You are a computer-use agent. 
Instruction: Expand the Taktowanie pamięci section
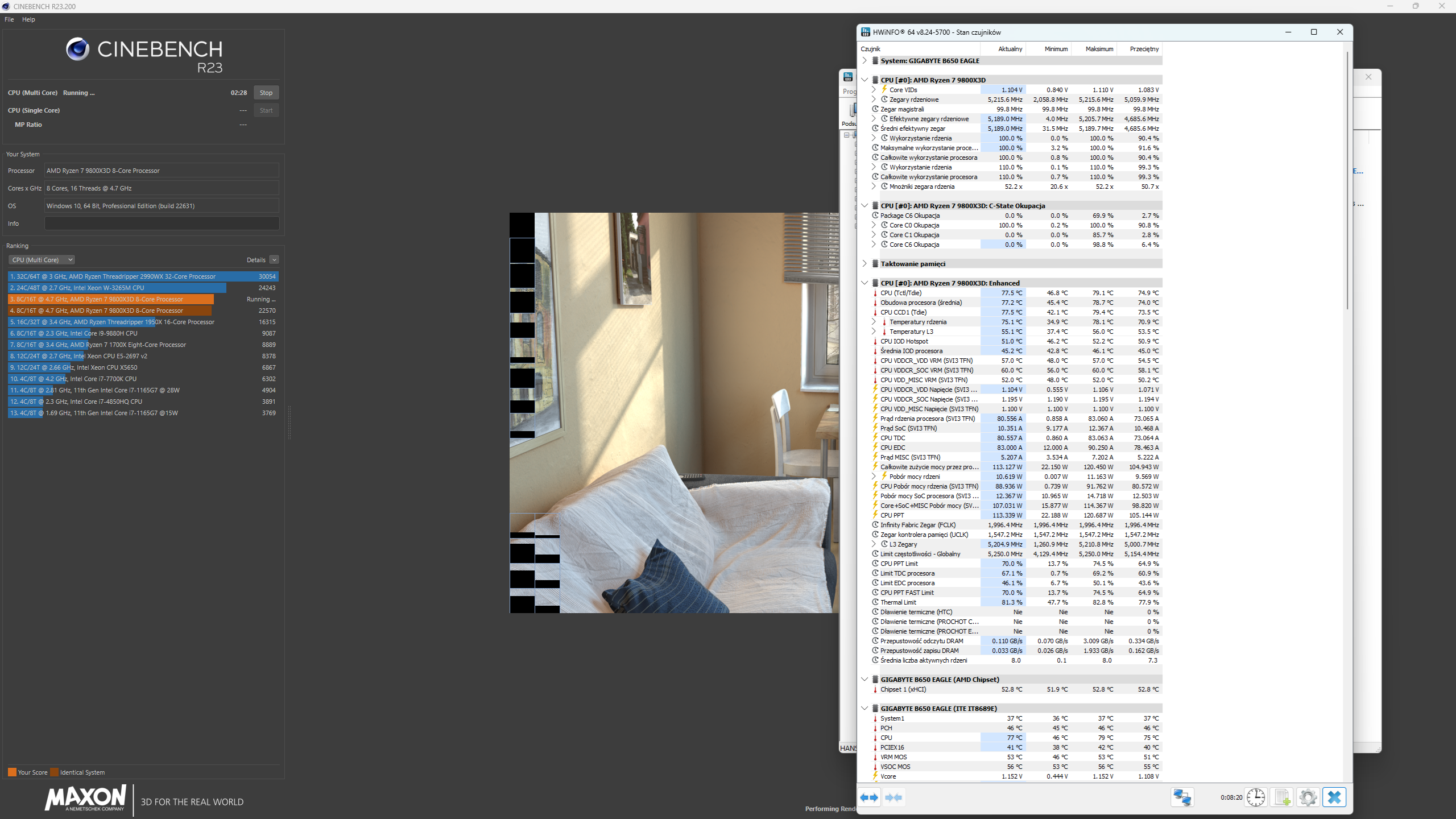click(864, 263)
